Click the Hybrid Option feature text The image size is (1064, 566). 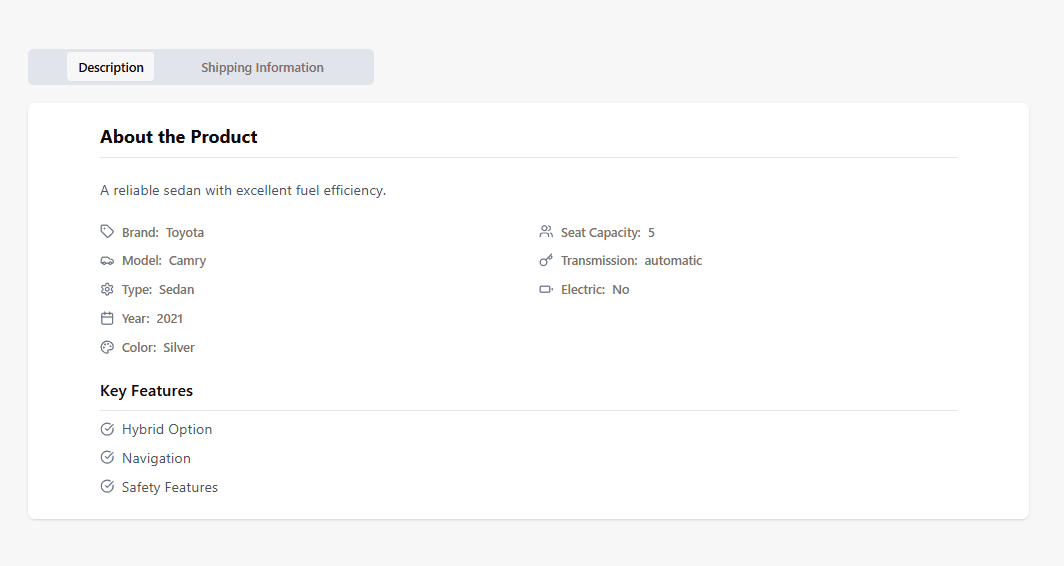(x=167, y=429)
